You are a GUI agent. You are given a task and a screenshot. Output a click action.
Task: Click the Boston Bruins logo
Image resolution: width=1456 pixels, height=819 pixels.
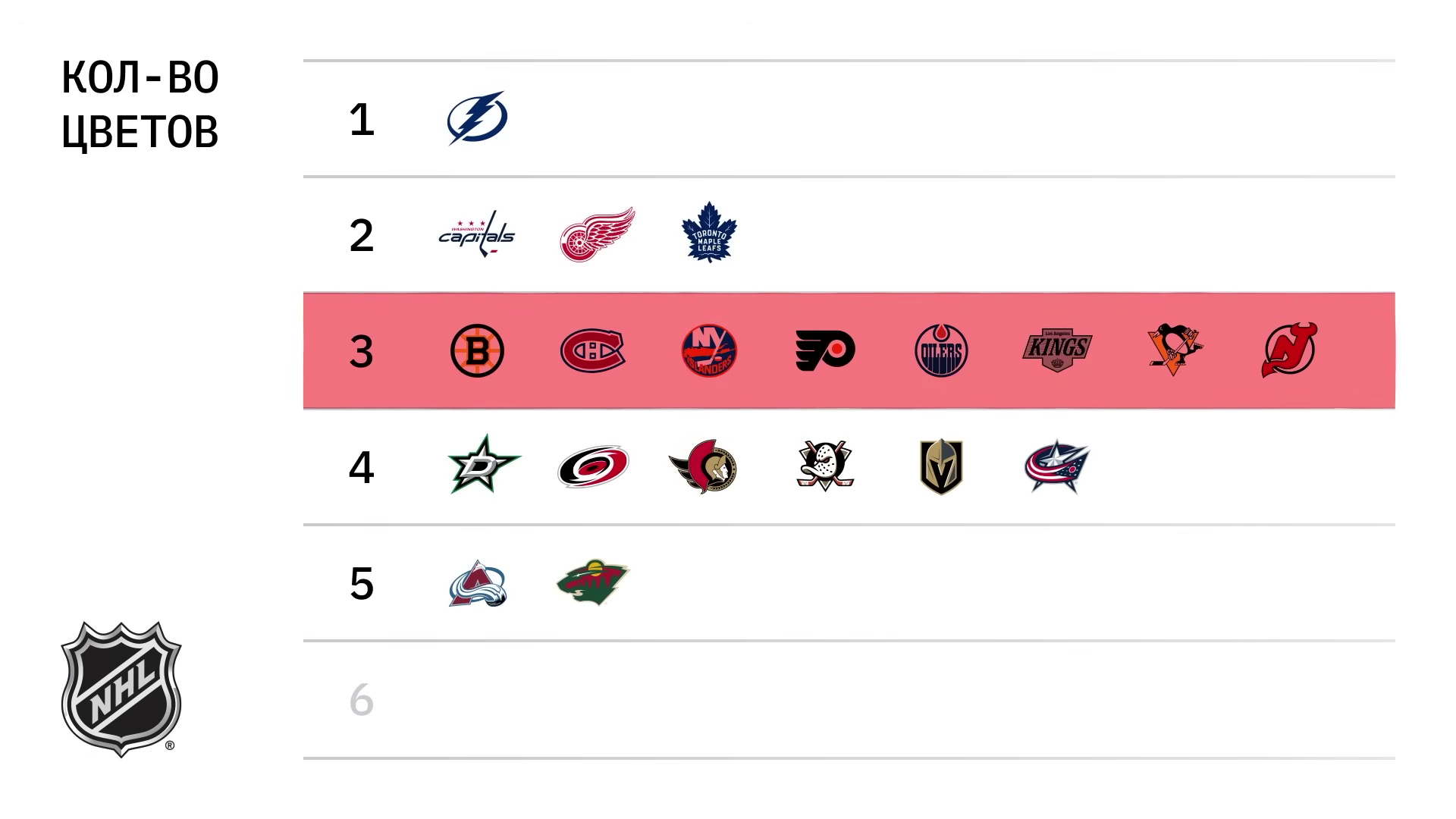pos(477,351)
